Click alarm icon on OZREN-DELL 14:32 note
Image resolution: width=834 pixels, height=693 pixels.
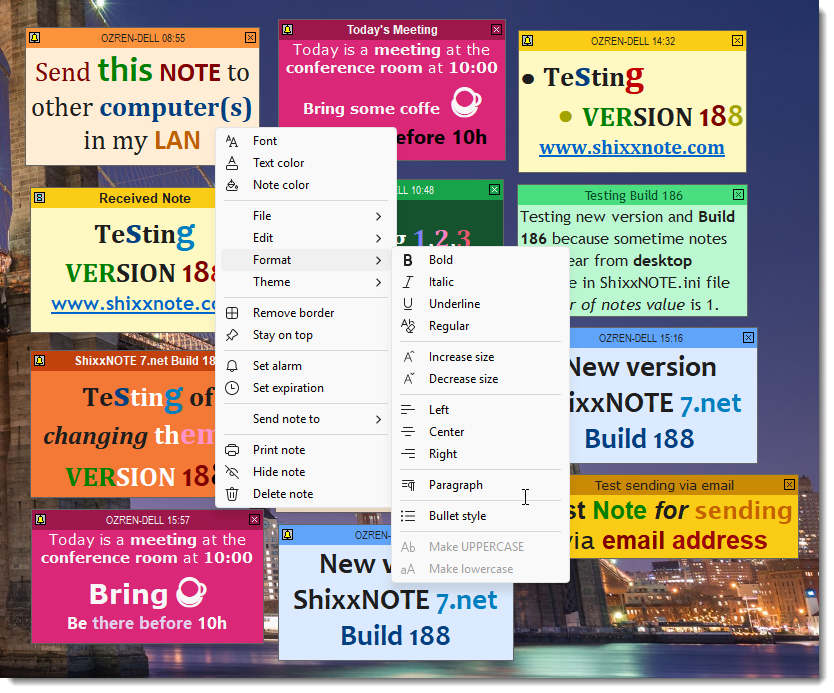(x=528, y=40)
